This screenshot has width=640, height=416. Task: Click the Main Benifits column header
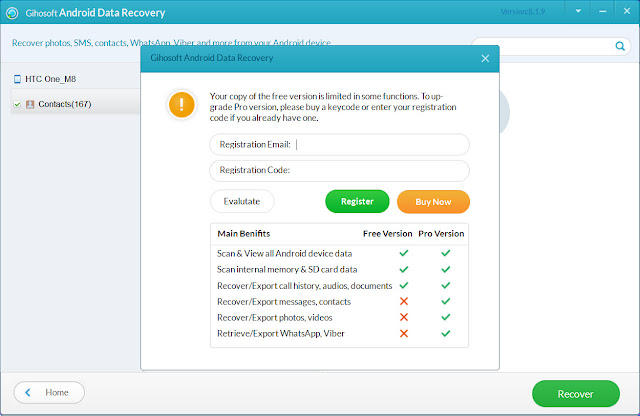(x=244, y=234)
